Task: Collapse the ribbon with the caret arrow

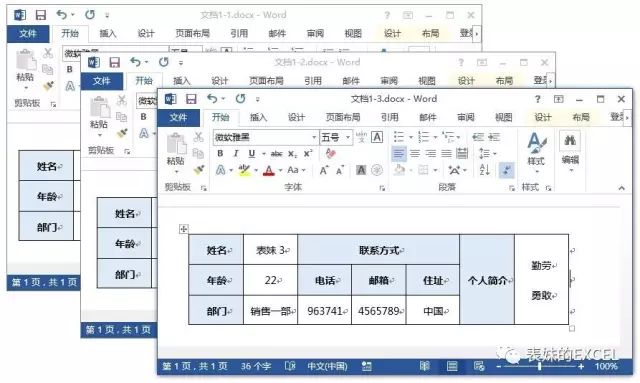Action: (x=621, y=188)
